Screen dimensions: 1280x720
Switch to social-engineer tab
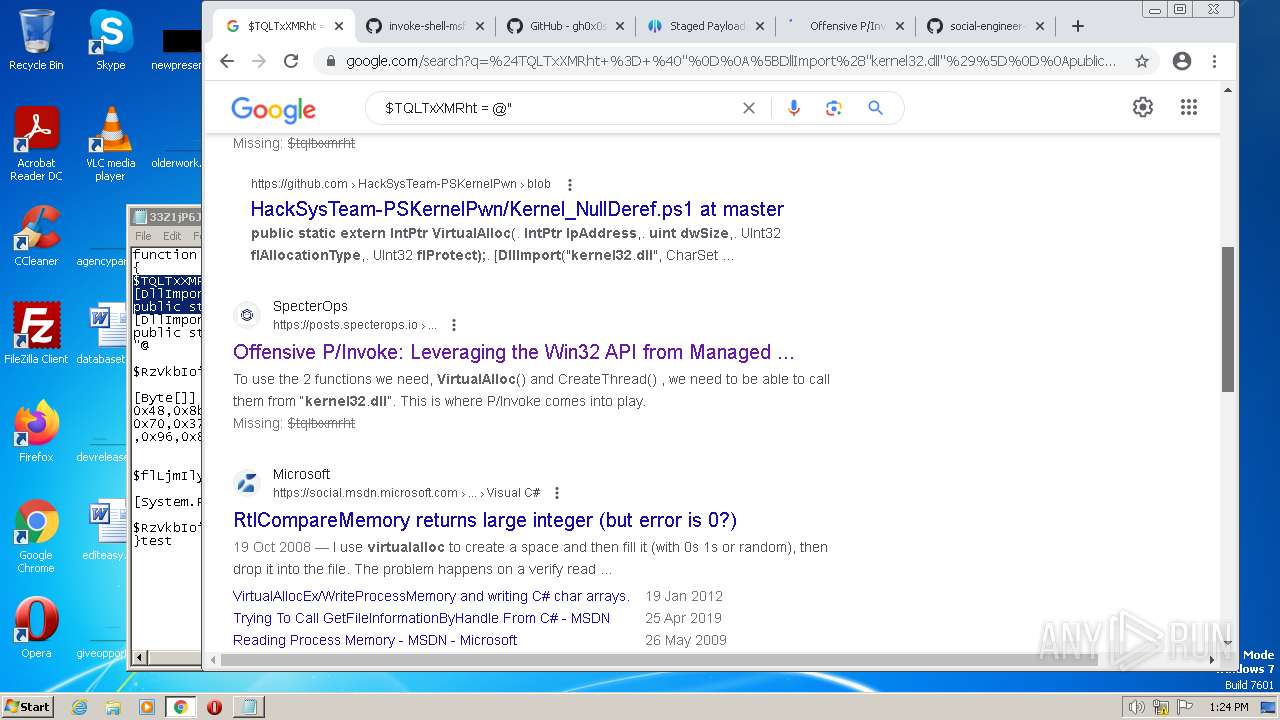coord(987,26)
